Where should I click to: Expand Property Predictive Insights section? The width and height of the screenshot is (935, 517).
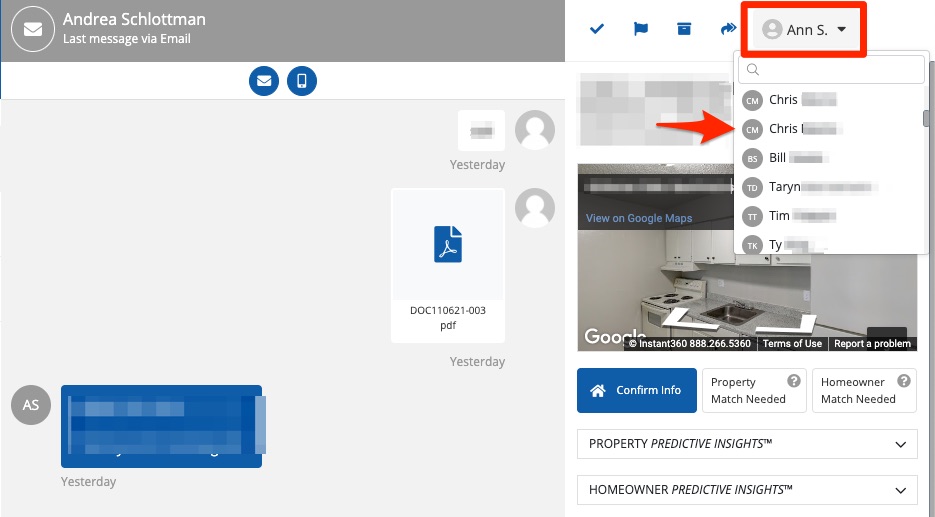(x=747, y=444)
